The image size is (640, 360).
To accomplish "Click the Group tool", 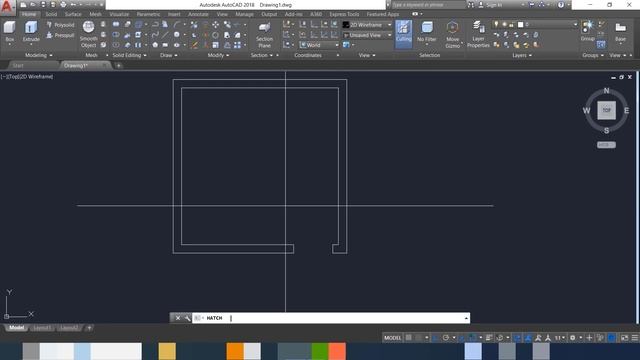I will coord(587,32).
